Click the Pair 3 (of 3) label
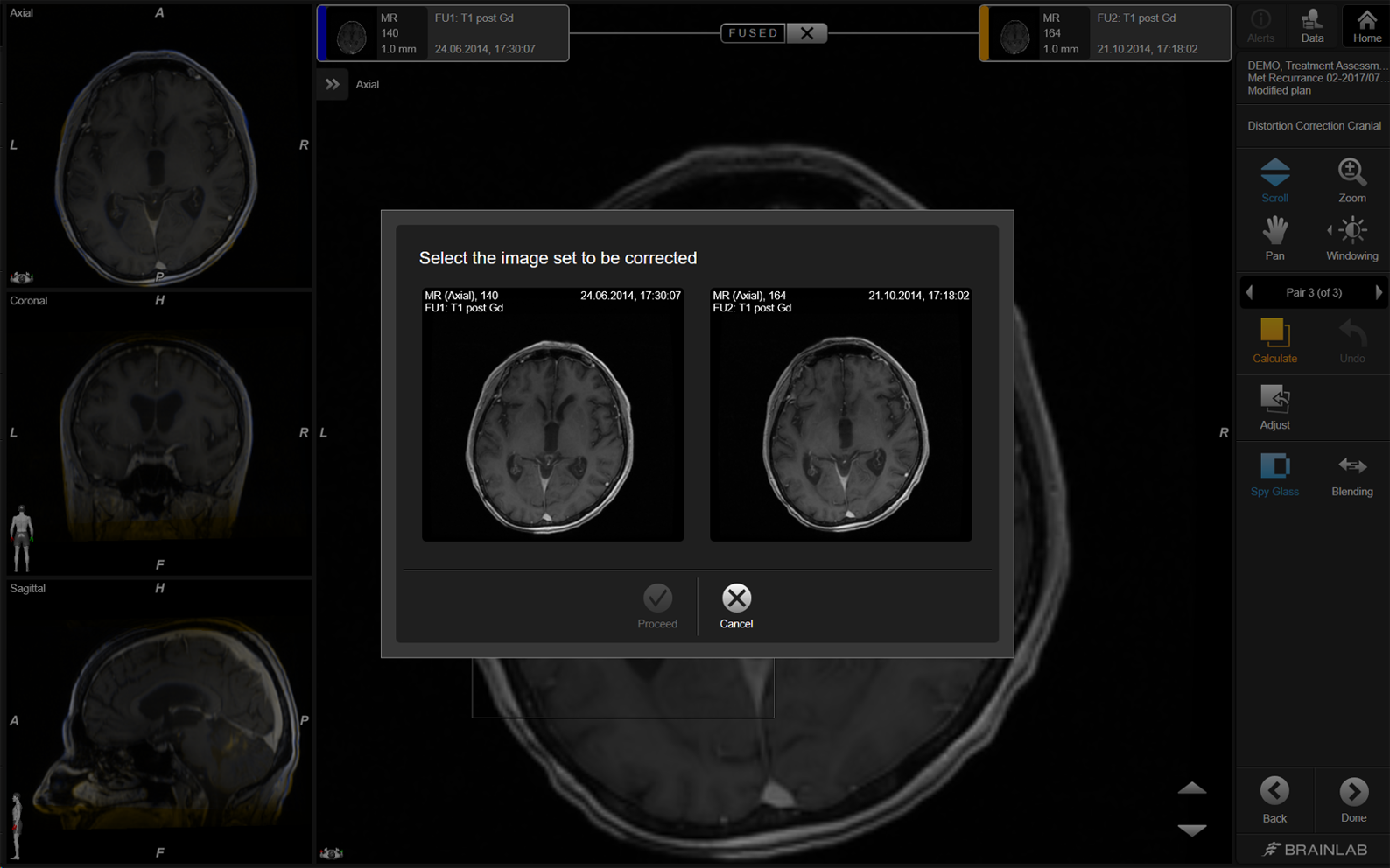This screenshot has height=868, width=1390. coord(1313,292)
